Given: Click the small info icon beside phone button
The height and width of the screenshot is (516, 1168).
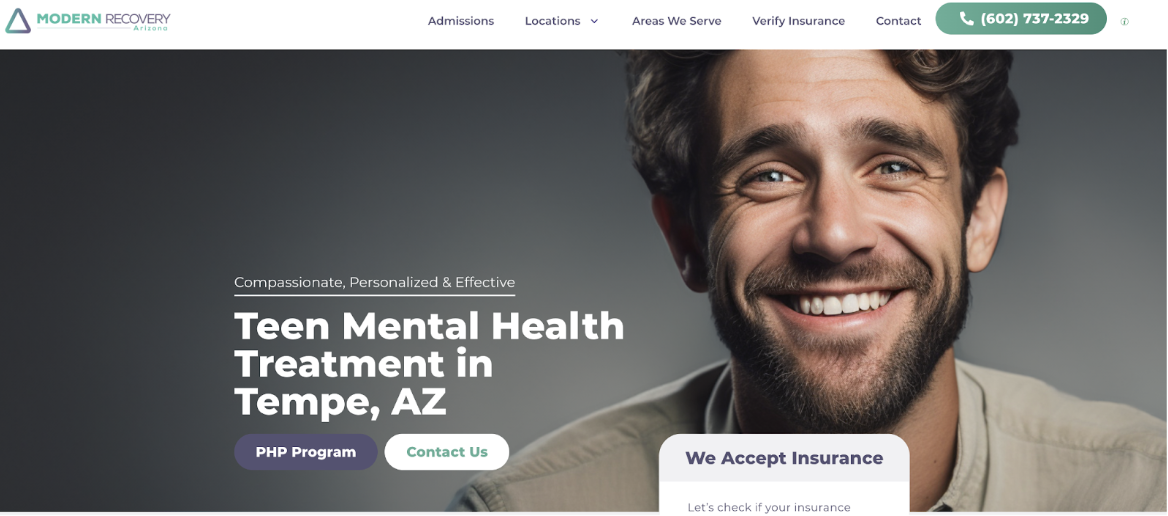Looking at the screenshot, I should [x=1124, y=22].
